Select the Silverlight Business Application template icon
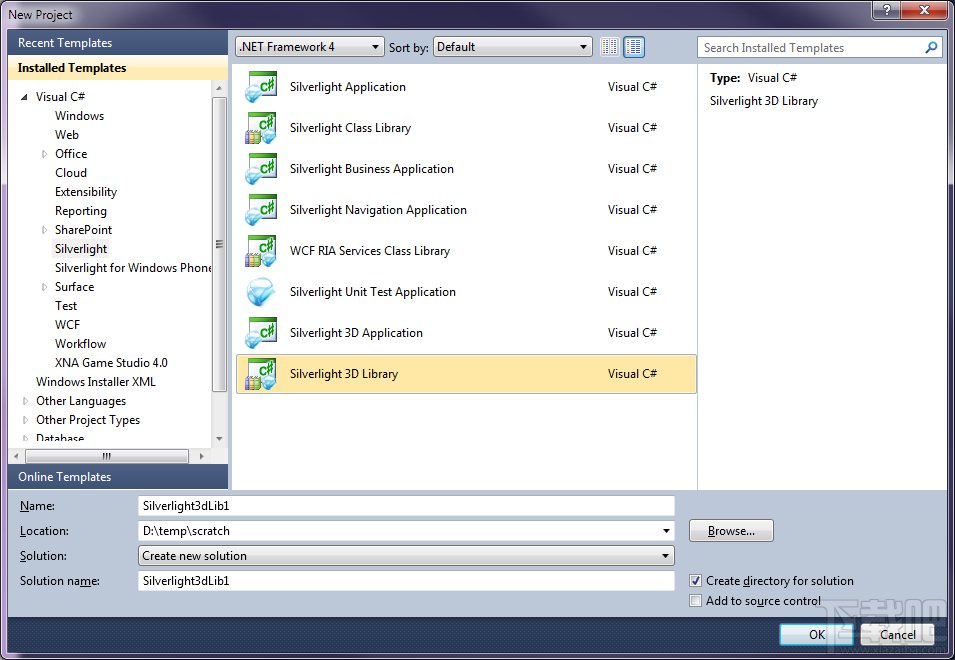955x660 pixels. click(x=261, y=169)
